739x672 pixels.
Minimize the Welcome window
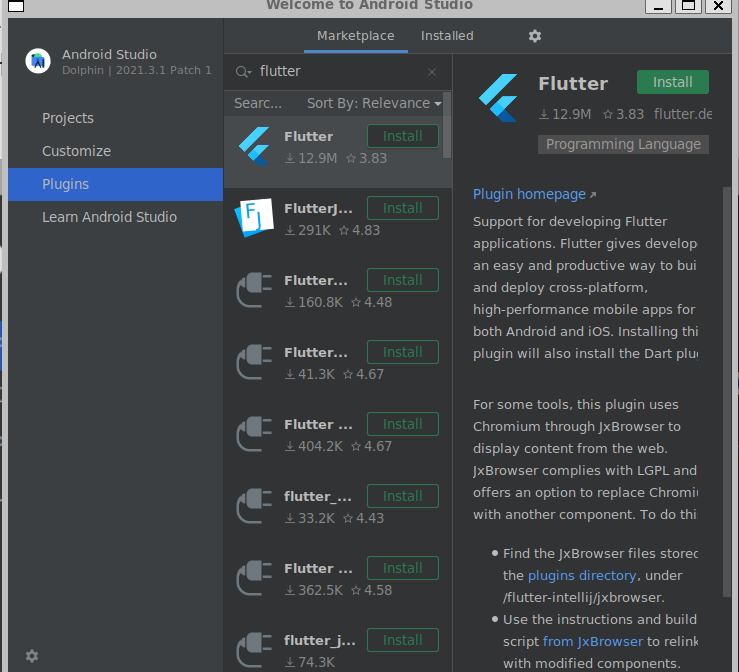click(x=658, y=6)
